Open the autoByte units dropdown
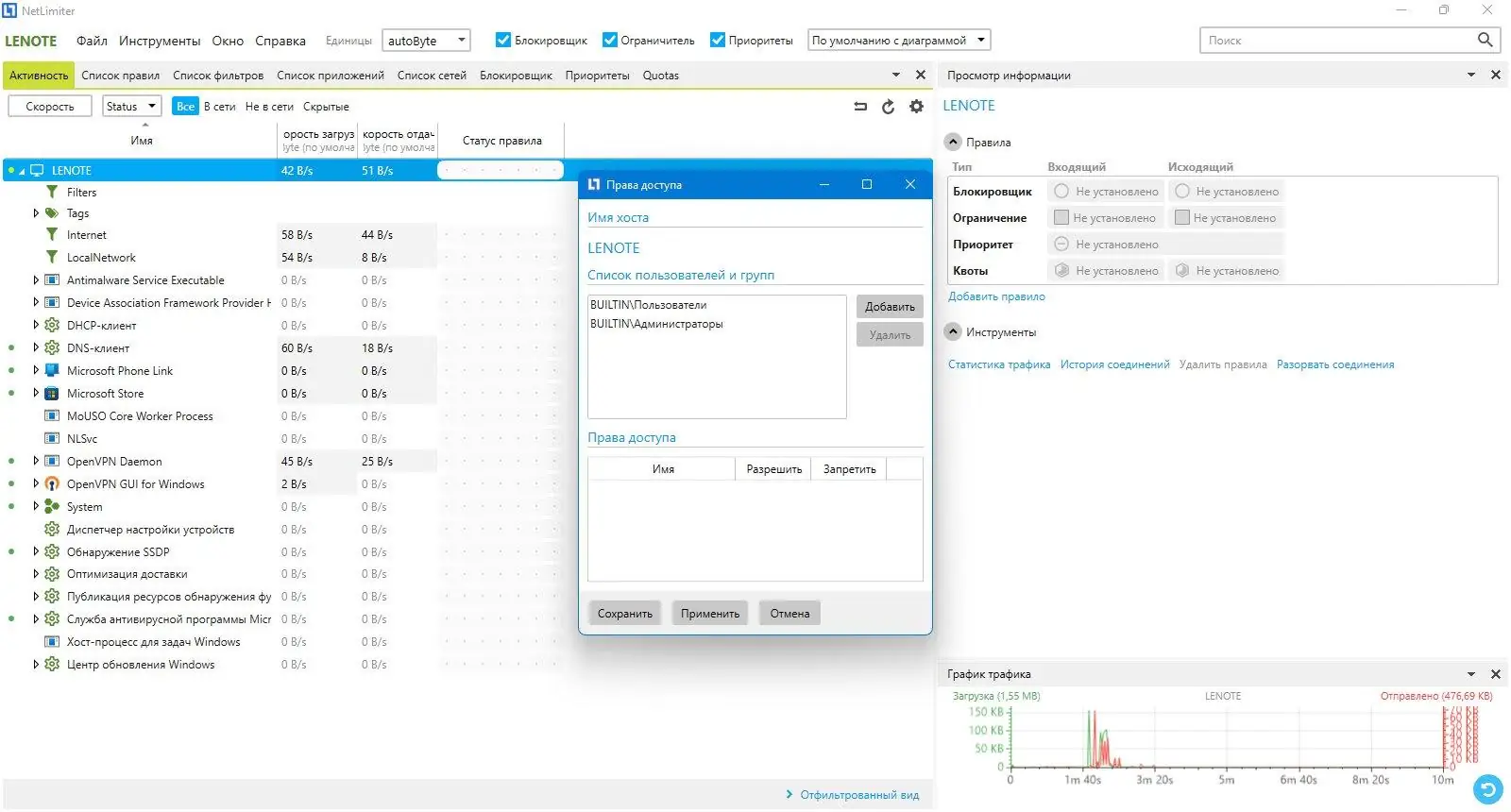Image resolution: width=1511 pixels, height=812 pixels. 426,41
